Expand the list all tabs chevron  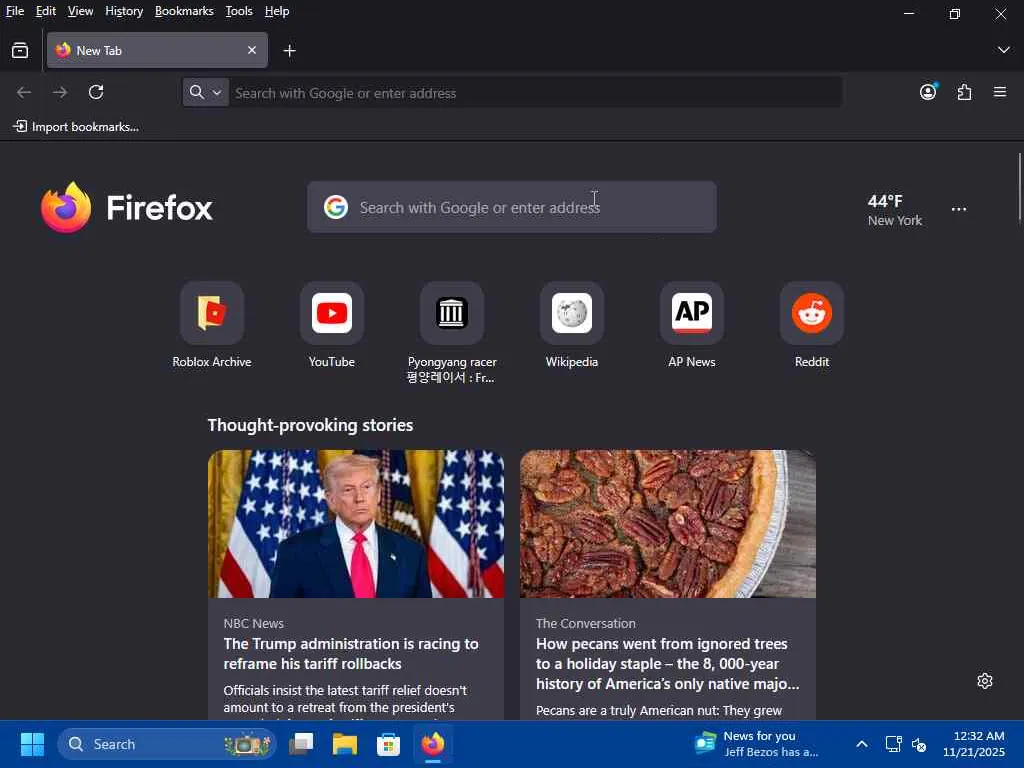1003,50
